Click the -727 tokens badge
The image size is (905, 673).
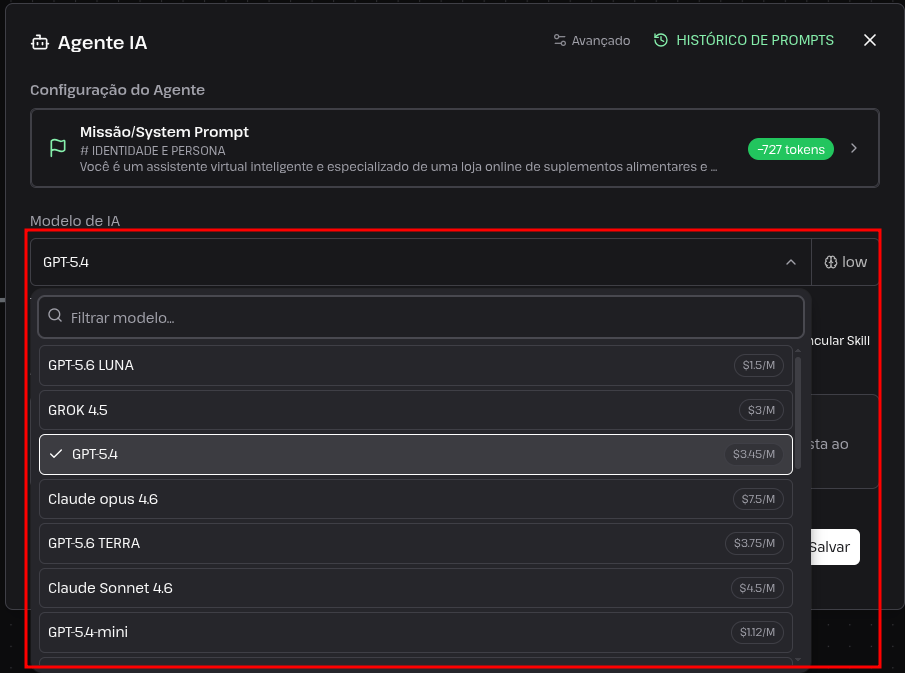[790, 149]
